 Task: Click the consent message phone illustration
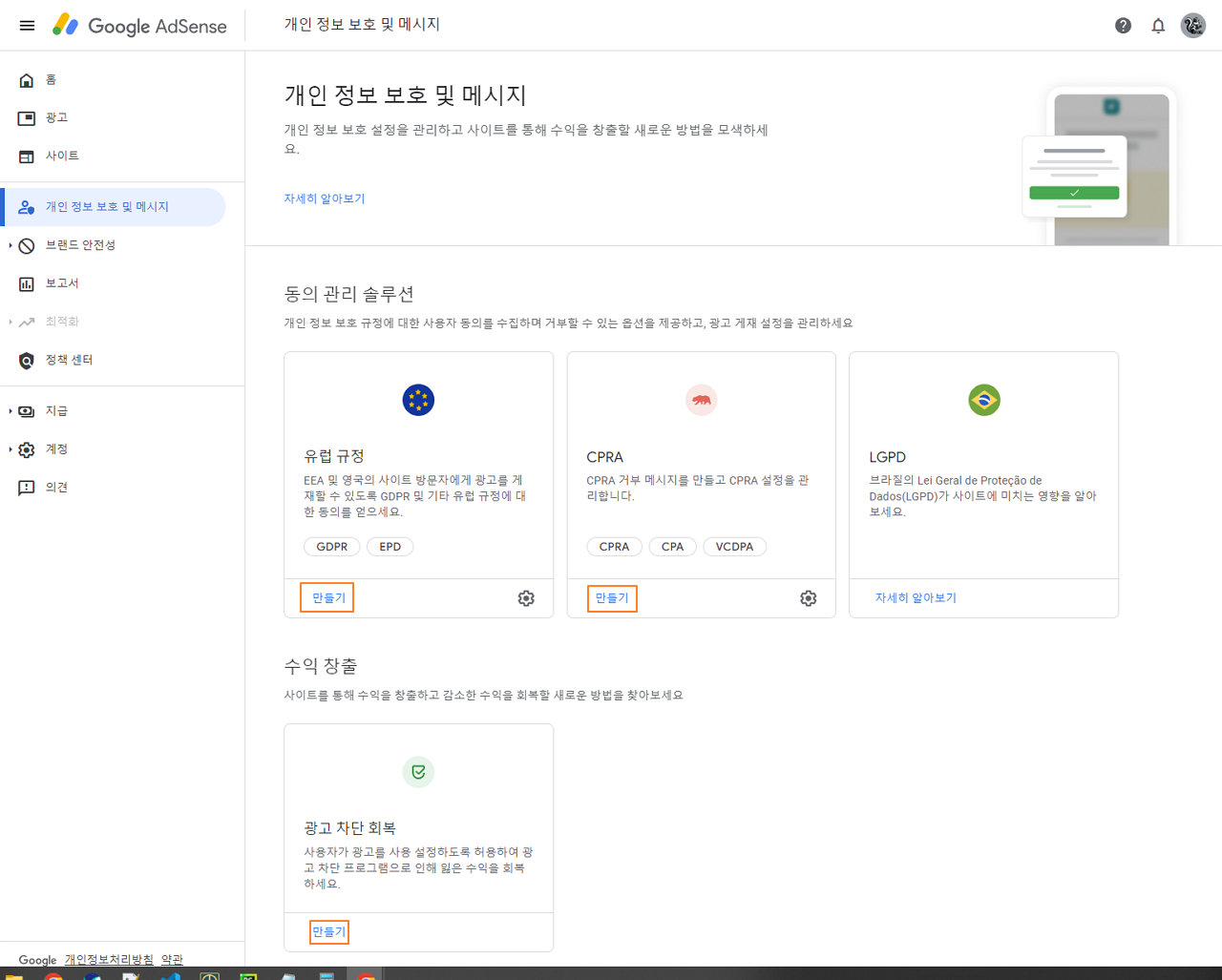[1099, 167]
